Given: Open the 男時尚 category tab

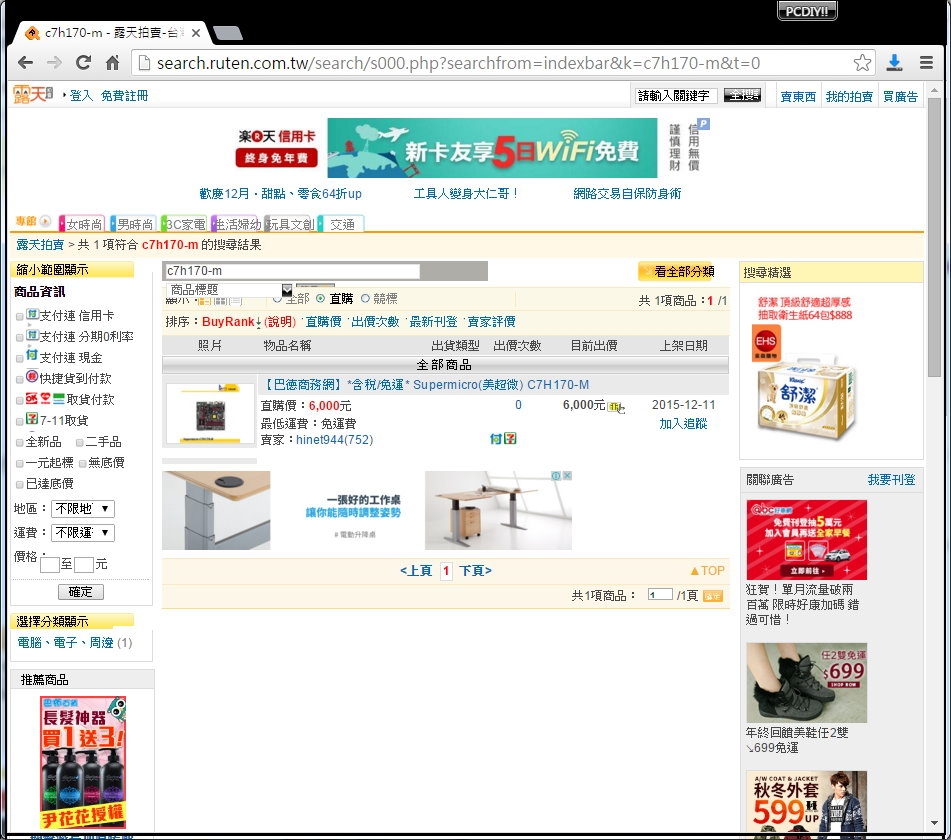Looking at the screenshot, I should [133, 224].
